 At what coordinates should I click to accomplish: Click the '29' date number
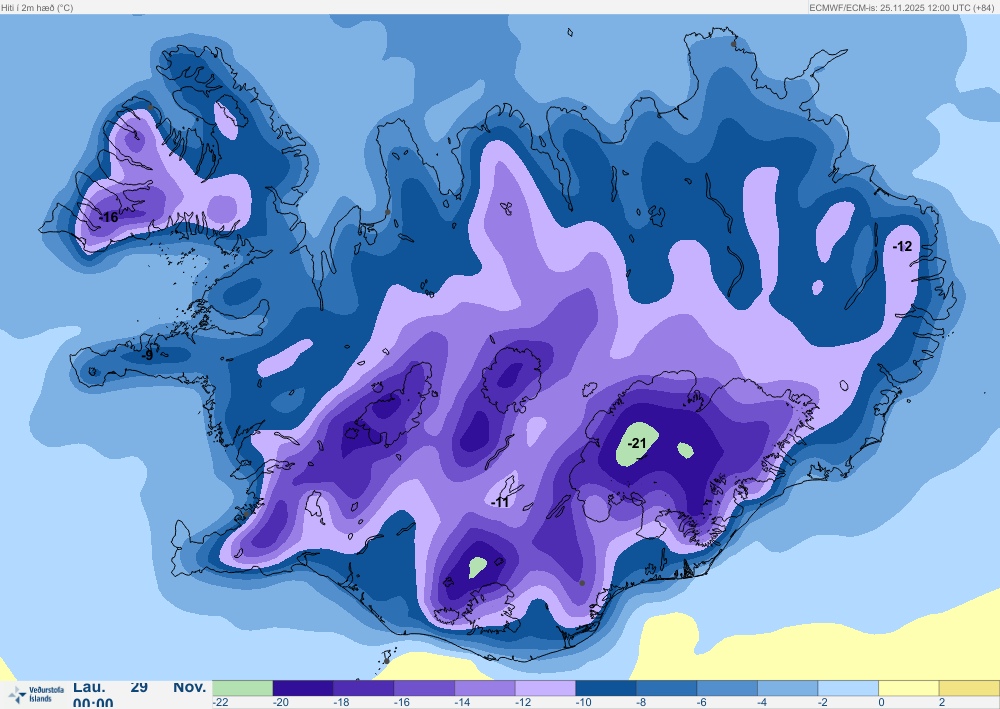pos(139,687)
